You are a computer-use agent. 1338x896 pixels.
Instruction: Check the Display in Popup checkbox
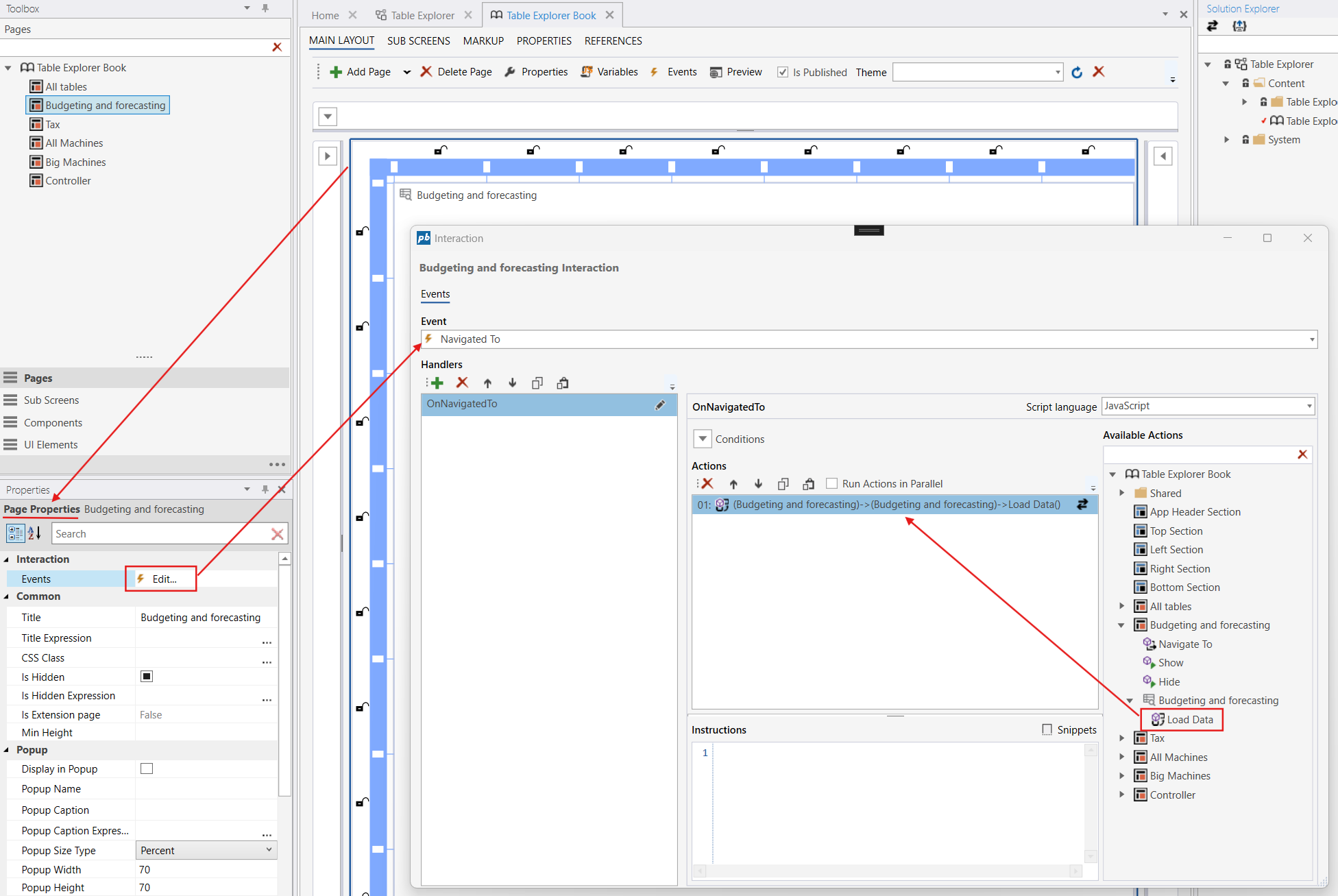147,768
